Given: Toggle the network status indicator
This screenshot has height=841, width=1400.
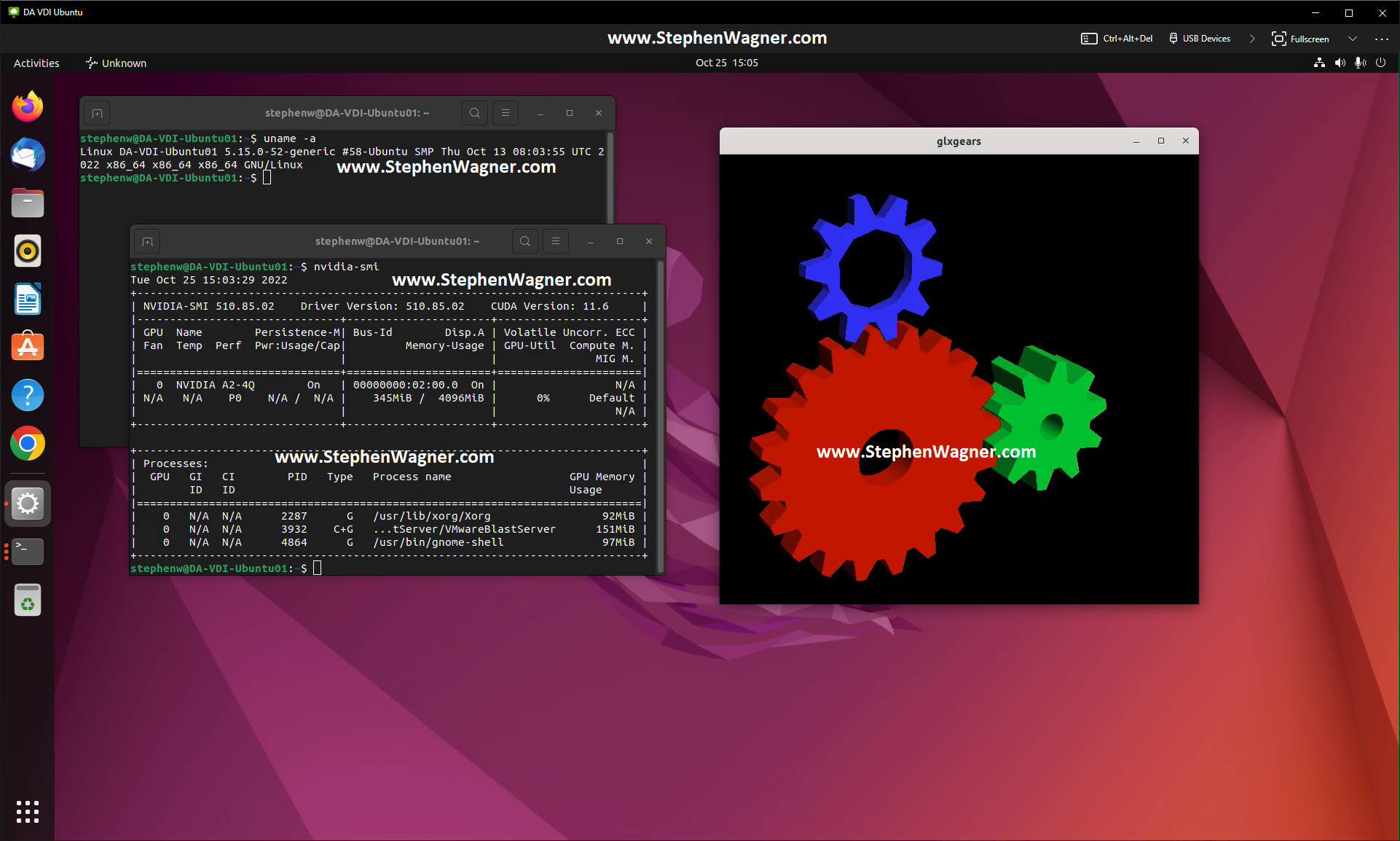Looking at the screenshot, I should coord(1318,63).
